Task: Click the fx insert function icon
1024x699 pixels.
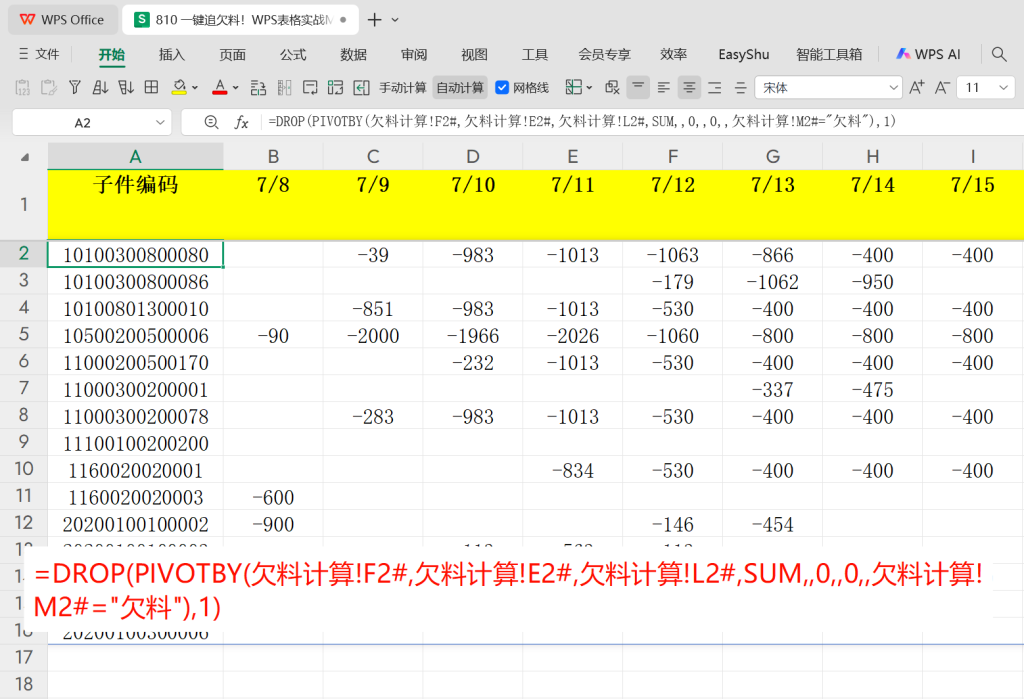Action: 242,122
